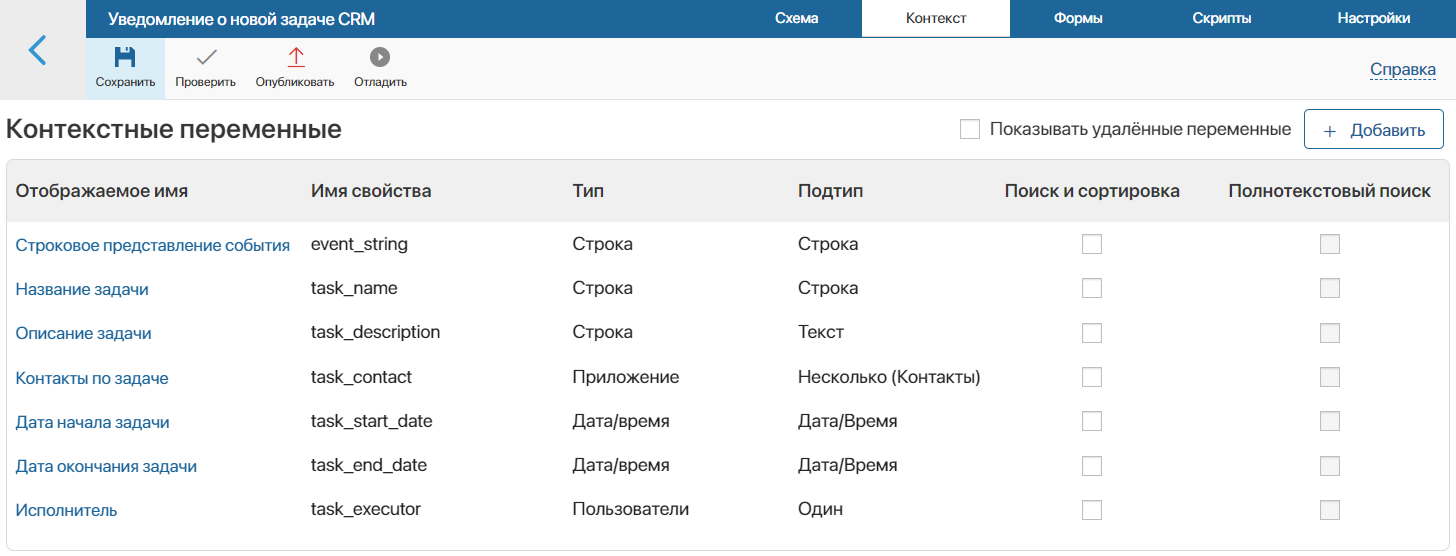Click the Приложение type cell
Viewport: 1456px width, 556px height.
626,377
